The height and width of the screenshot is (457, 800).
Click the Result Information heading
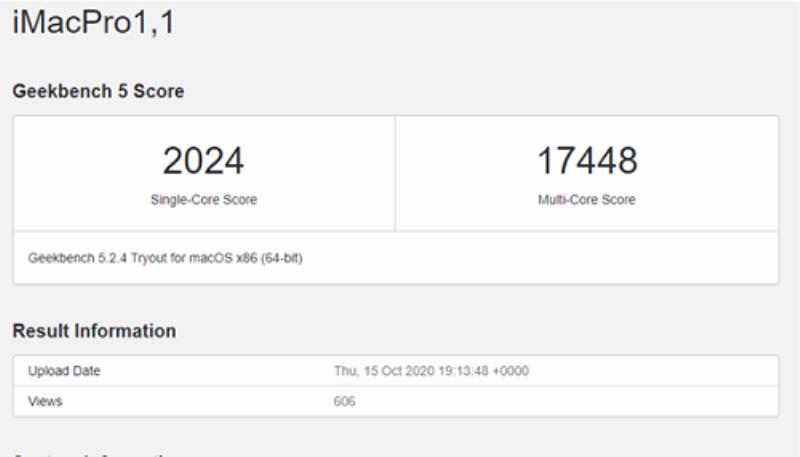94,331
